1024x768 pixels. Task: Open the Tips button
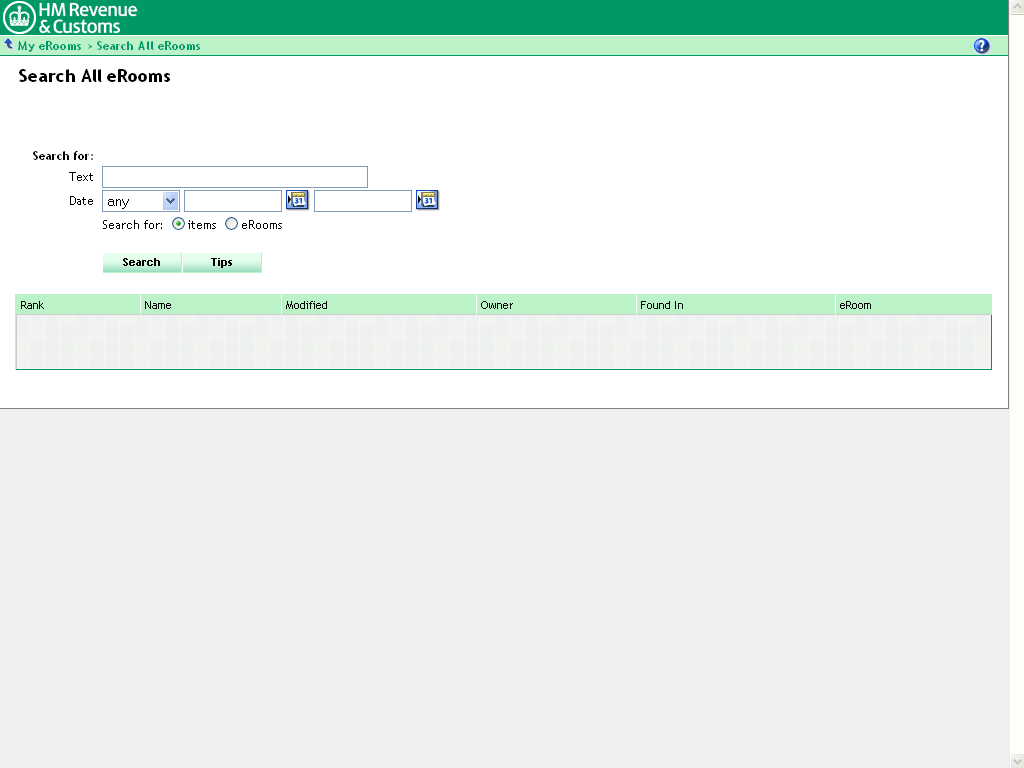pyautogui.click(x=221, y=262)
